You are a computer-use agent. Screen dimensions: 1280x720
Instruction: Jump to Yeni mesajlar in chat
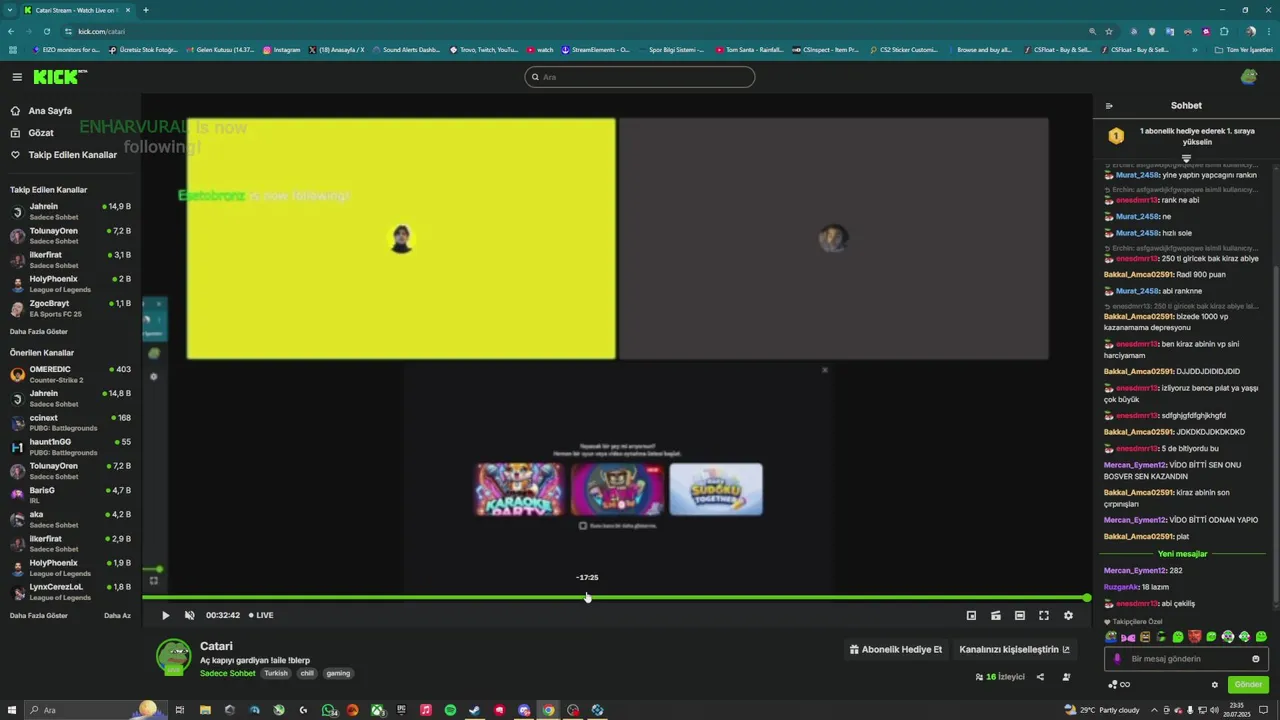[1182, 554]
